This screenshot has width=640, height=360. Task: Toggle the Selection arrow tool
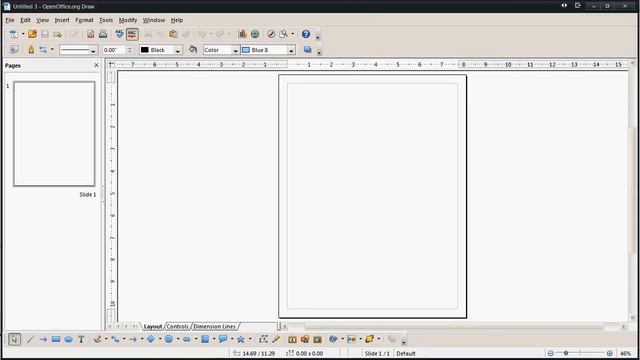click(x=14, y=339)
